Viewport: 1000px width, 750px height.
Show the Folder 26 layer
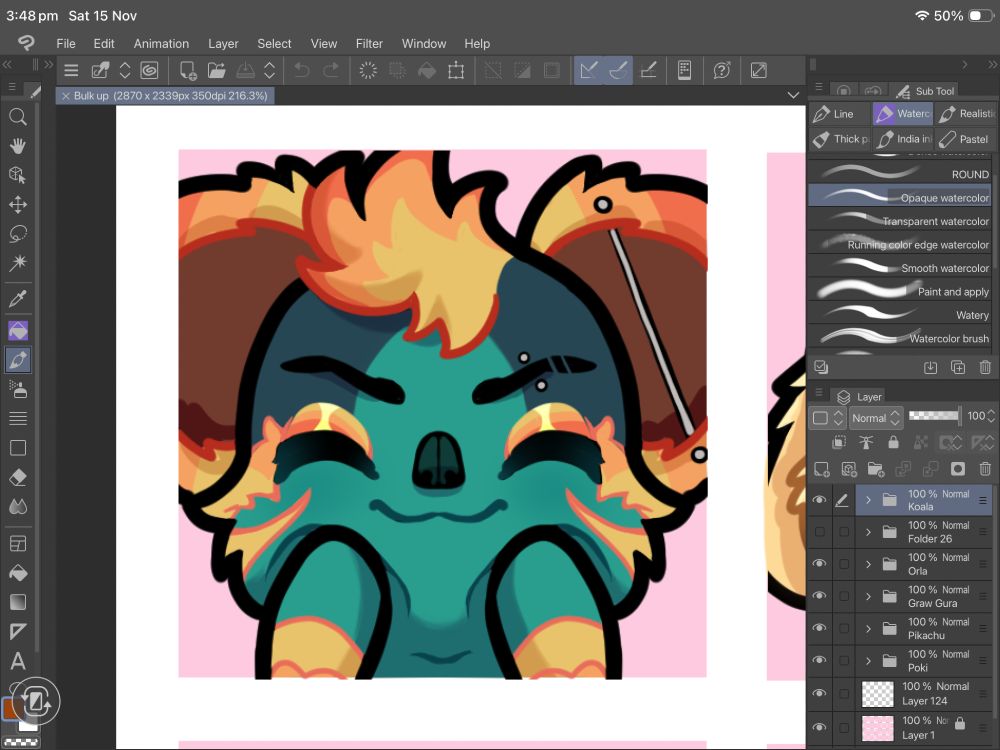[820, 531]
